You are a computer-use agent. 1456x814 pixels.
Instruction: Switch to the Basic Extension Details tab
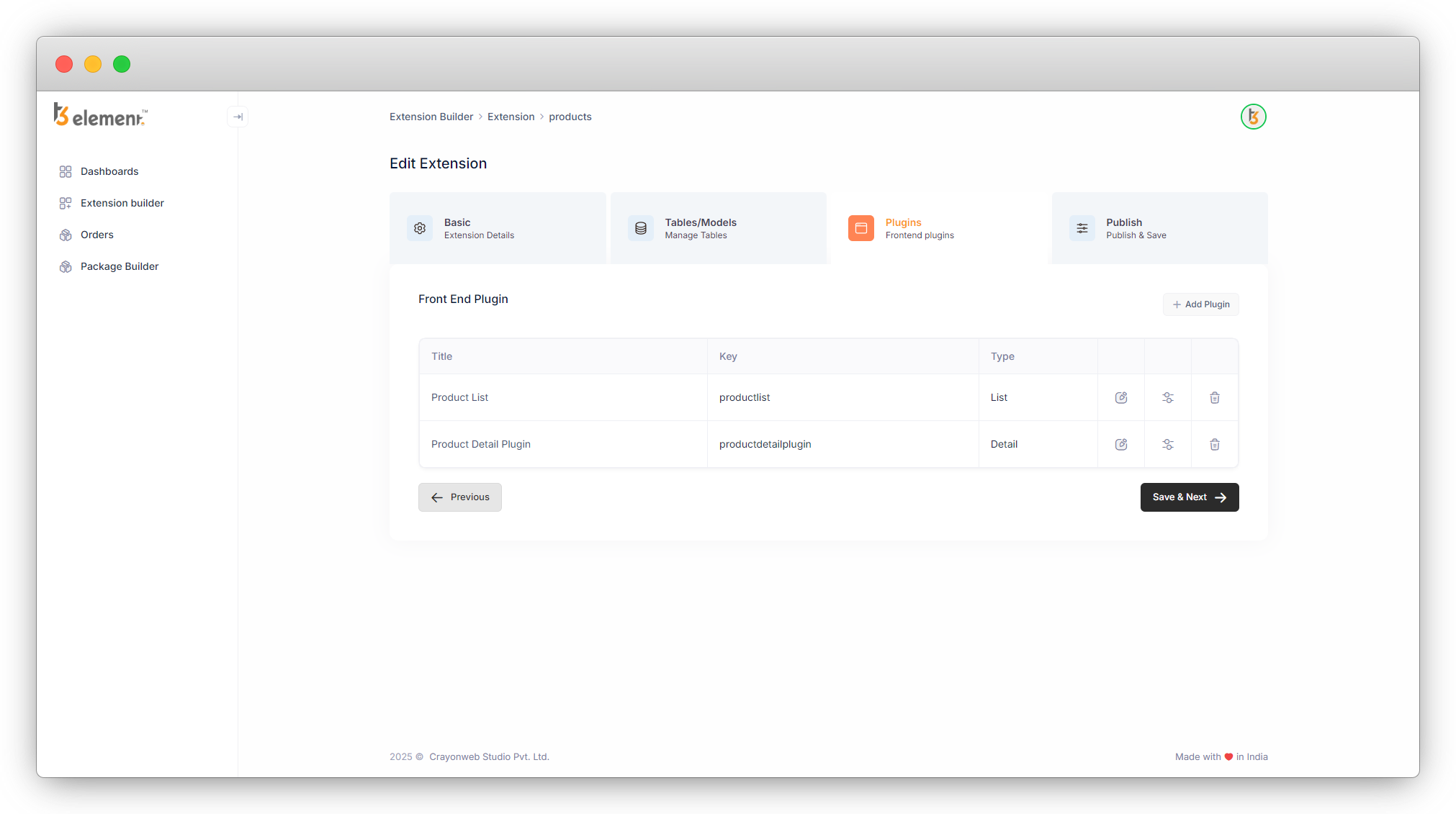point(497,228)
